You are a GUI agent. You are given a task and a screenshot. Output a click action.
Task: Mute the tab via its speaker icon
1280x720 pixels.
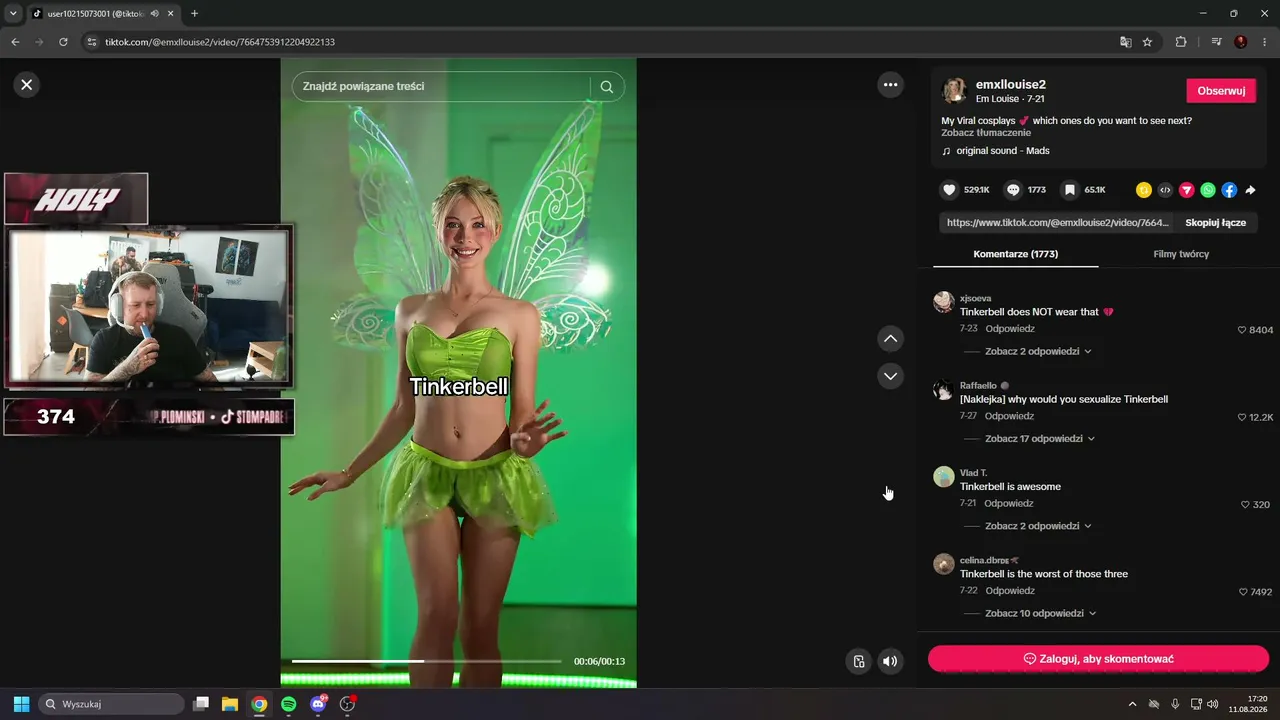[x=155, y=14]
